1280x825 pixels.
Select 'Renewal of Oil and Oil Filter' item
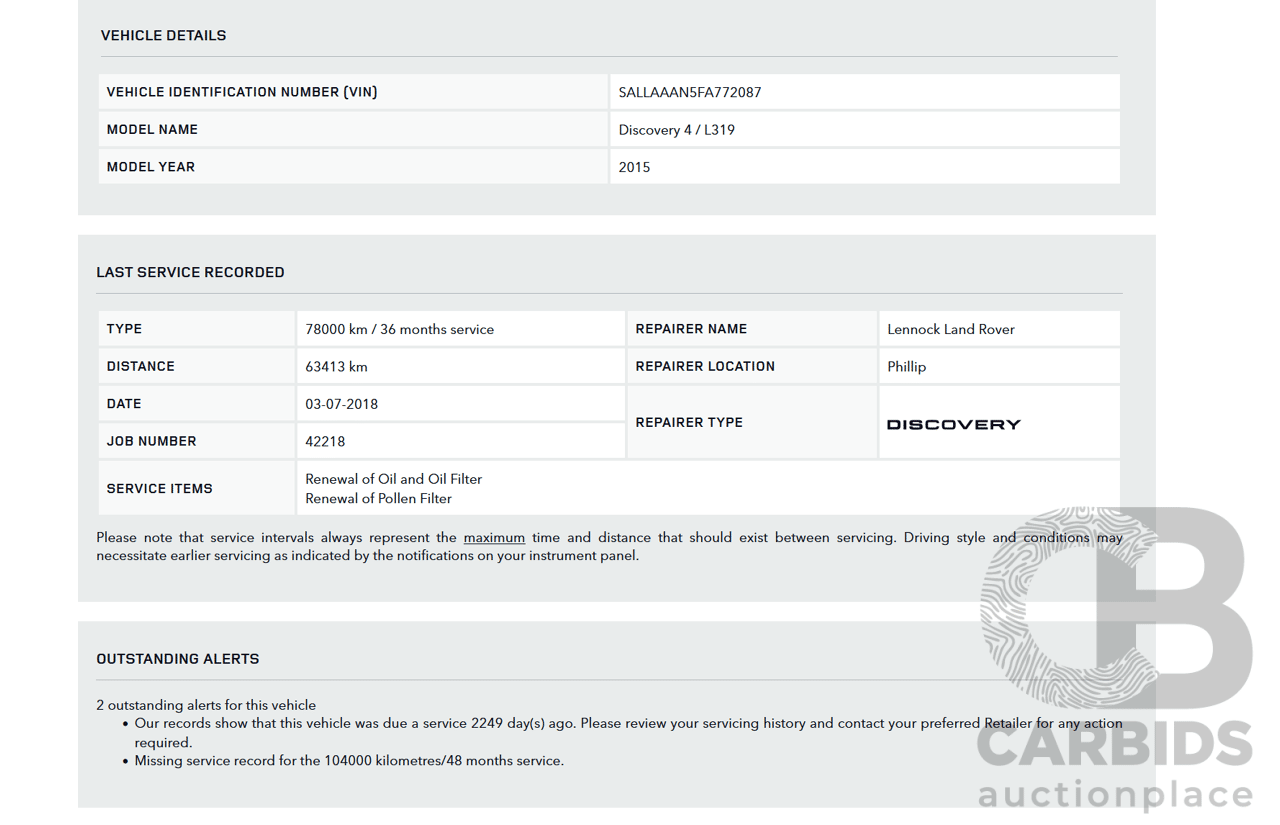tap(394, 479)
